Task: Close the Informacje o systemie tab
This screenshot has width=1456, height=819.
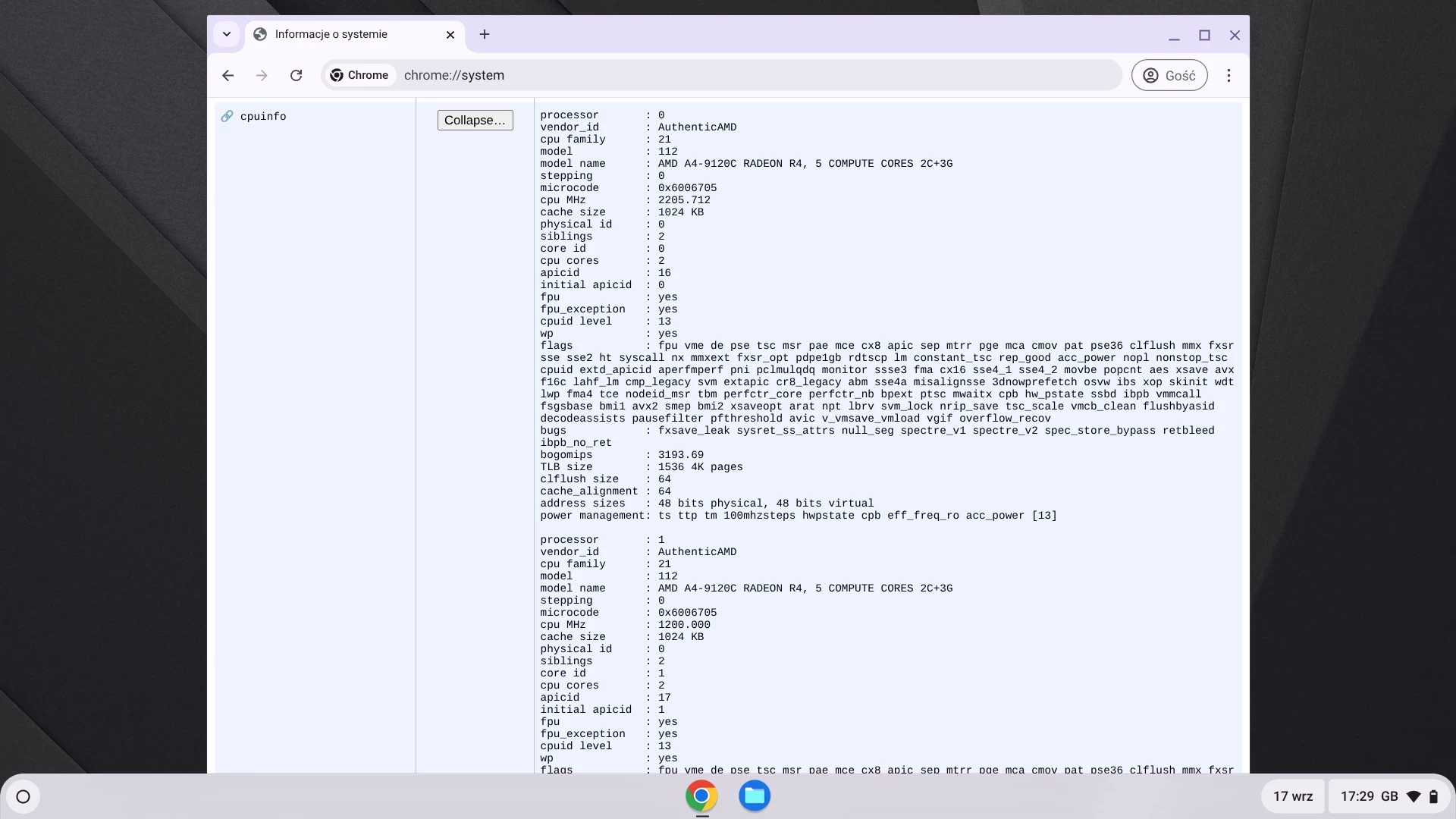Action: pos(450,35)
